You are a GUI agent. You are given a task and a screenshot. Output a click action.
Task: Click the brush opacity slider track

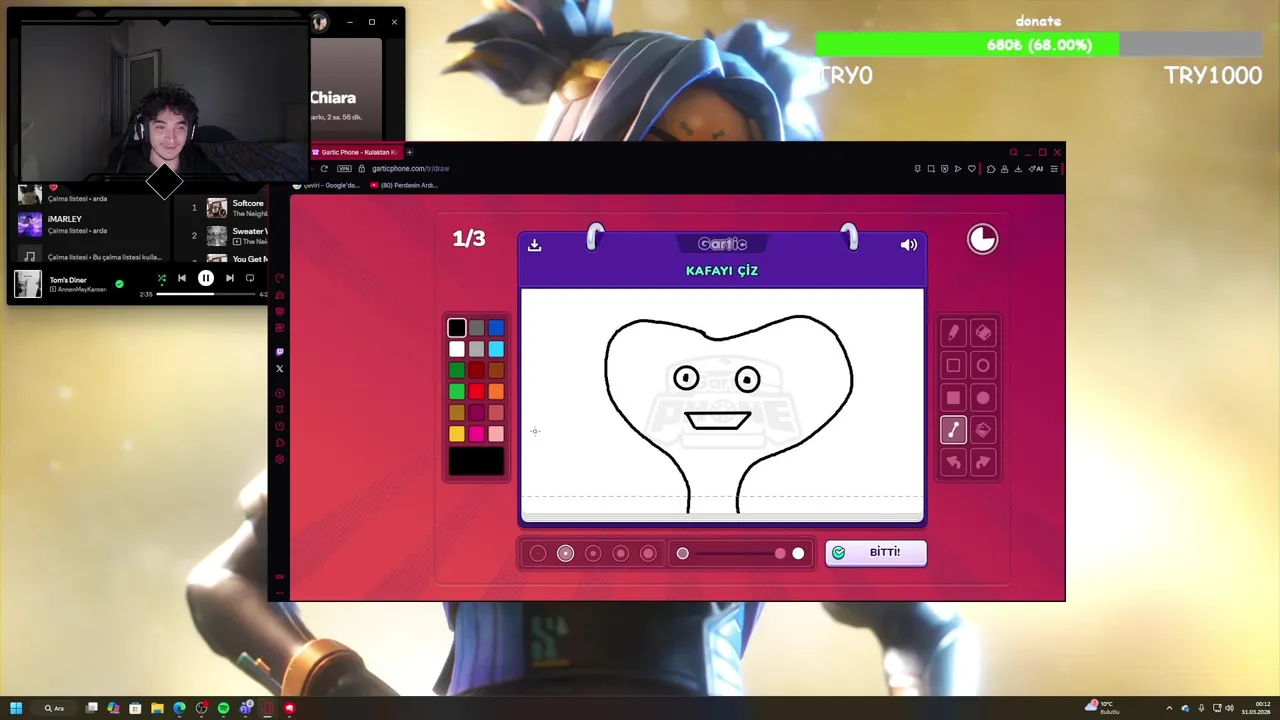tap(740, 553)
